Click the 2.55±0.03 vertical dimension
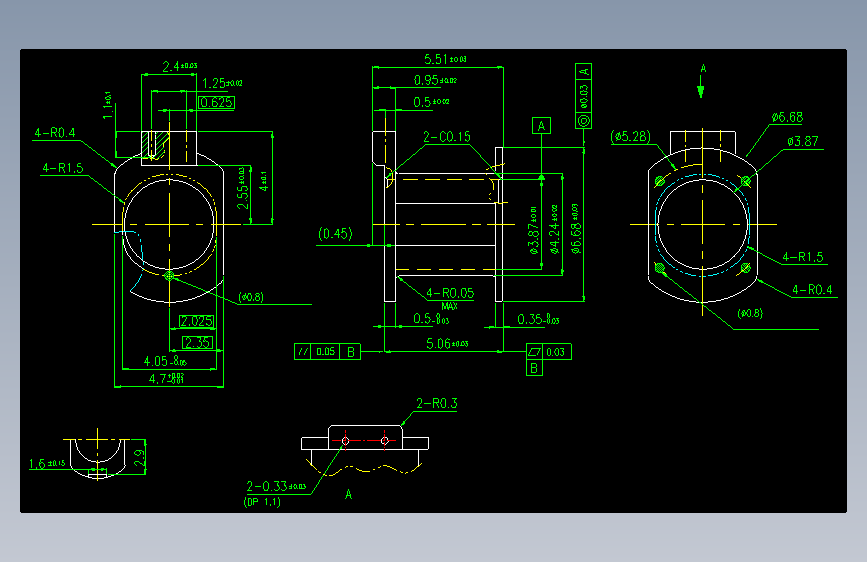The width and height of the screenshot is (867, 562). 243,188
